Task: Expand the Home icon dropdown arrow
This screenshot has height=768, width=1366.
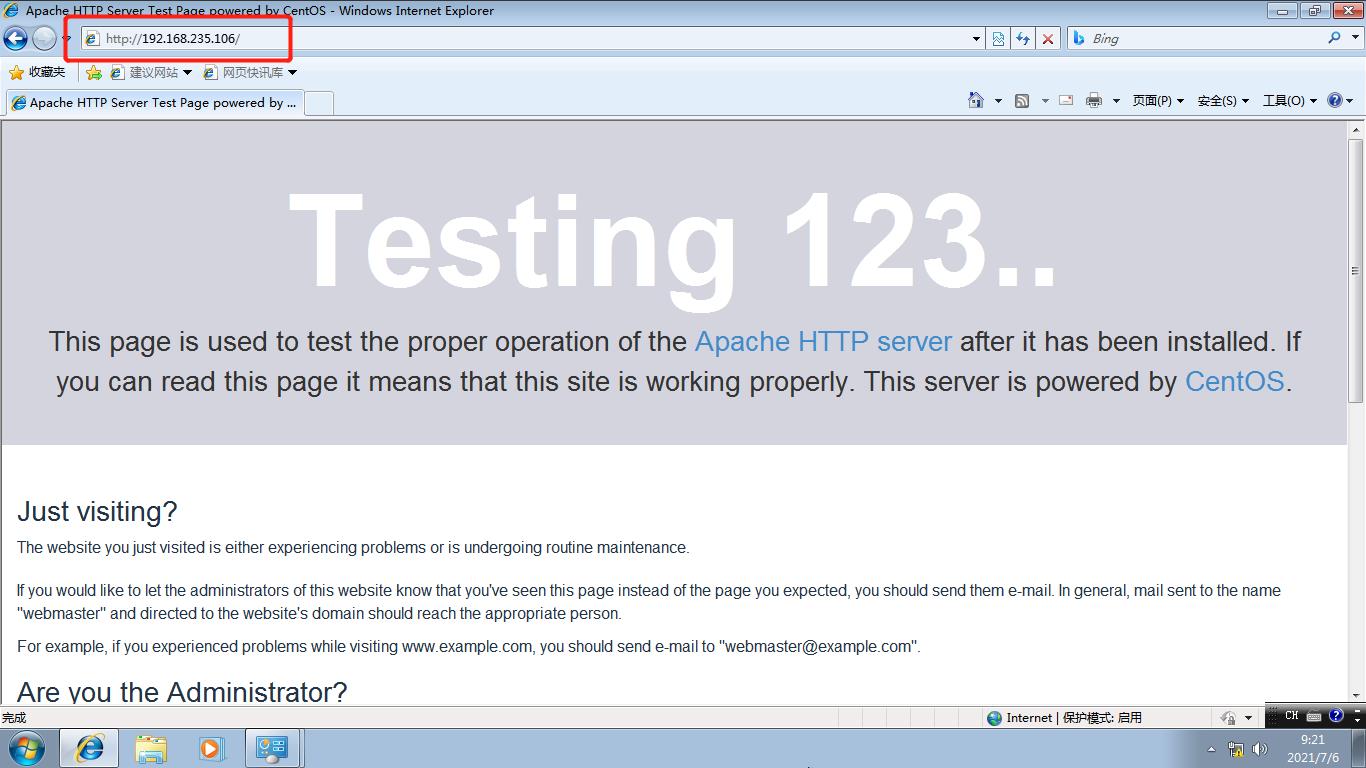Action: [x=998, y=101]
